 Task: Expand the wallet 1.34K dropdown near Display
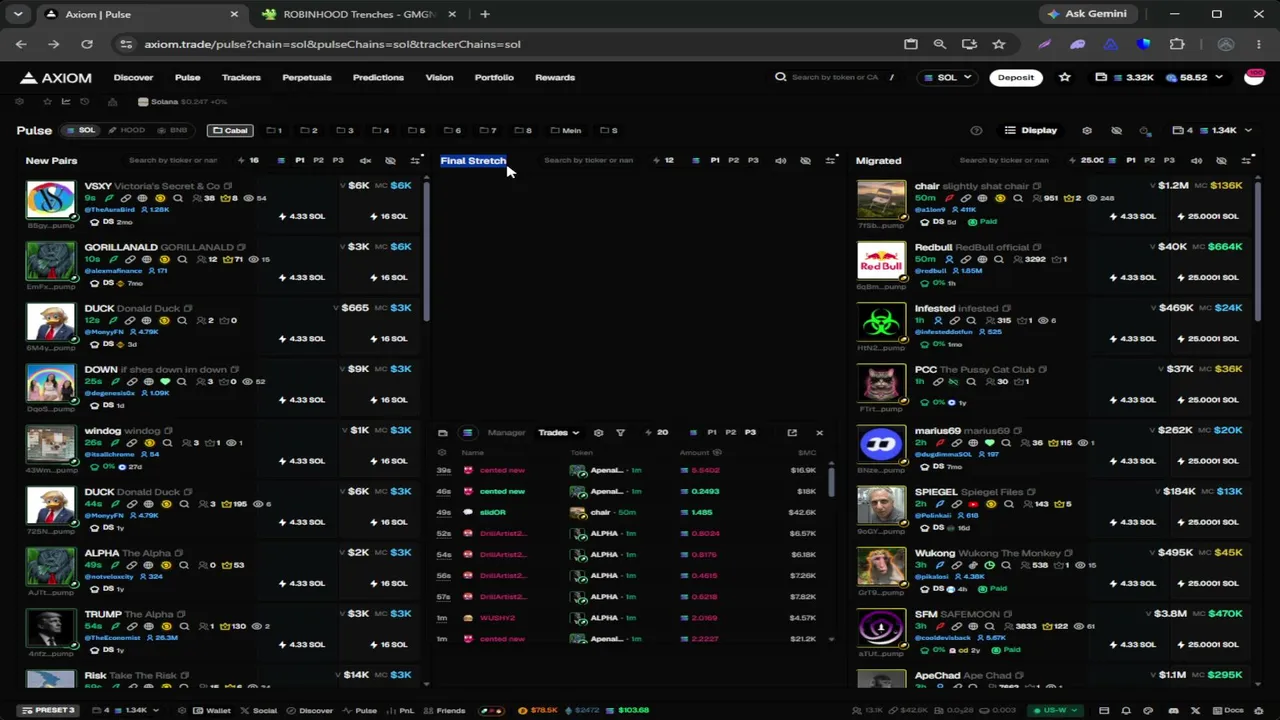1213,130
